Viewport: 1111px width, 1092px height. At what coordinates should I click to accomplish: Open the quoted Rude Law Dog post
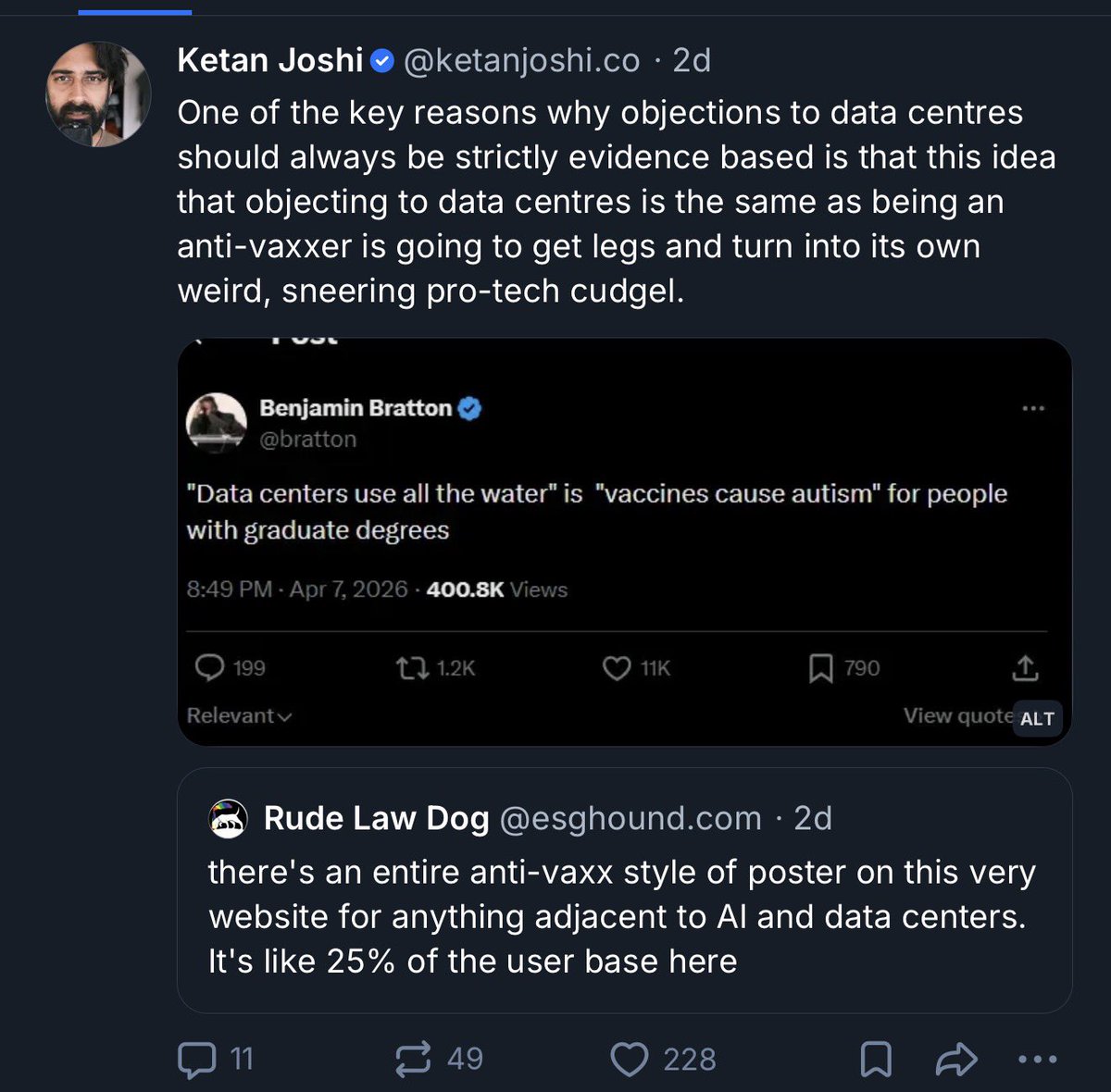click(x=625, y=890)
